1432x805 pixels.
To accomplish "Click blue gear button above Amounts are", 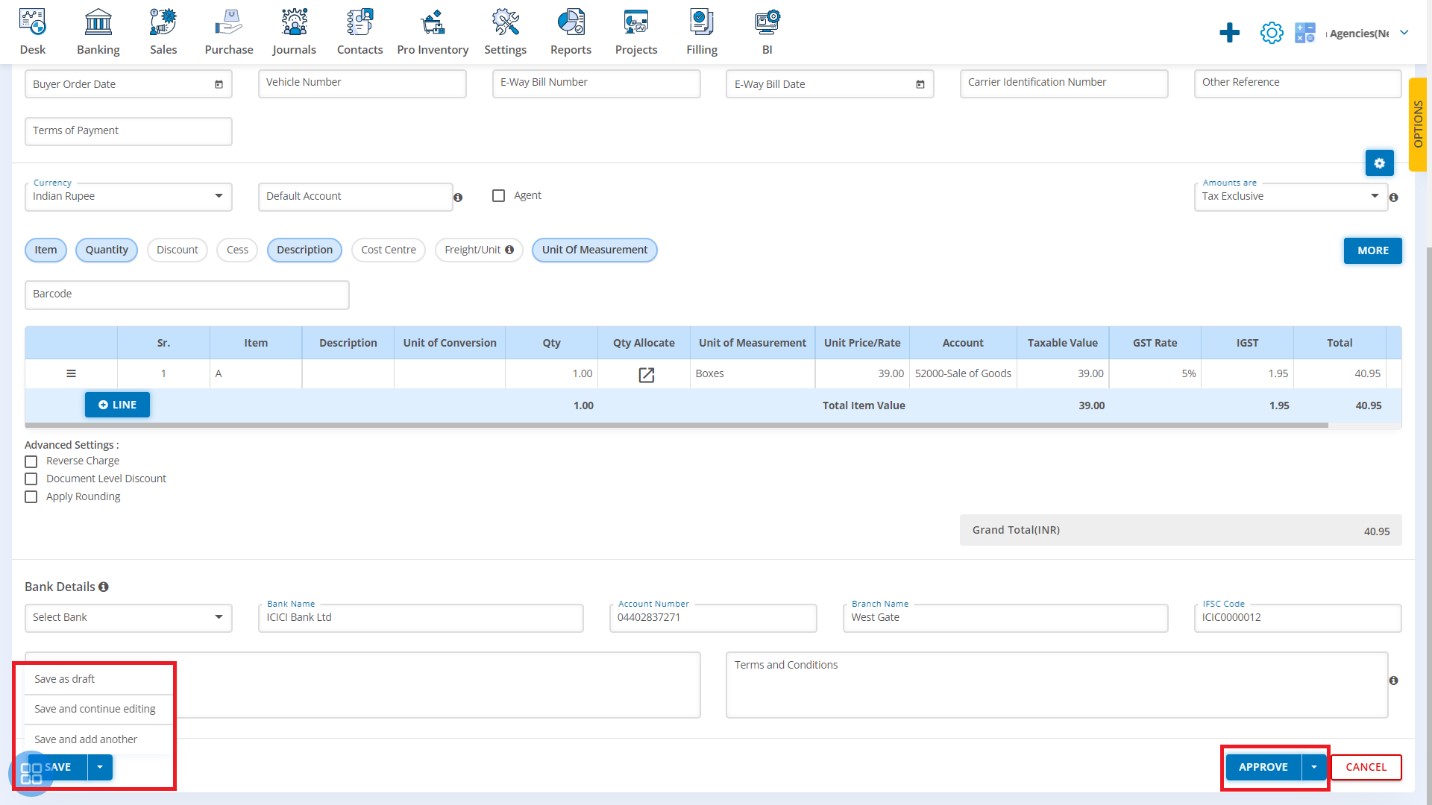I will pyautogui.click(x=1379, y=163).
